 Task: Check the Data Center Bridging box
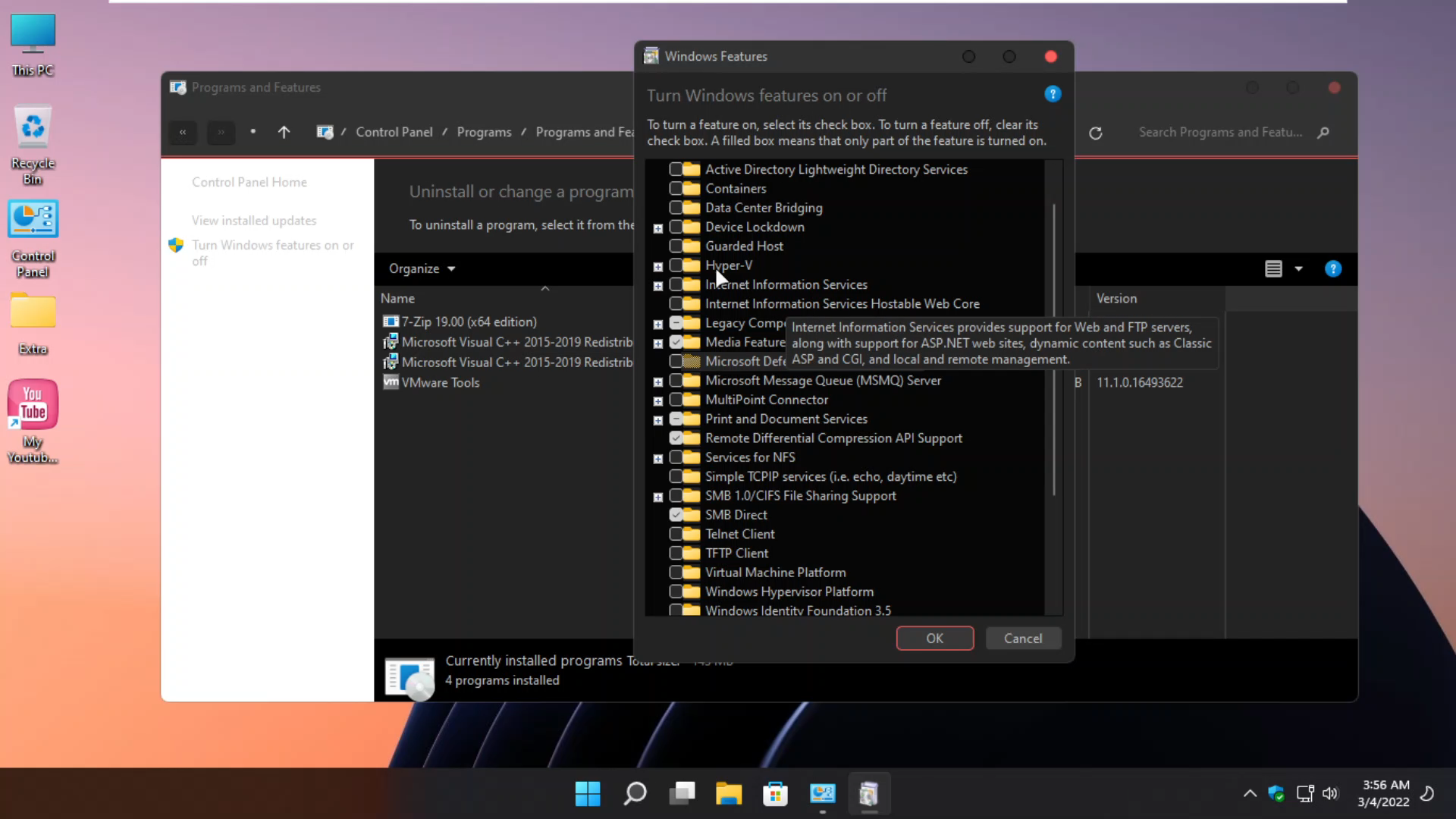(676, 208)
